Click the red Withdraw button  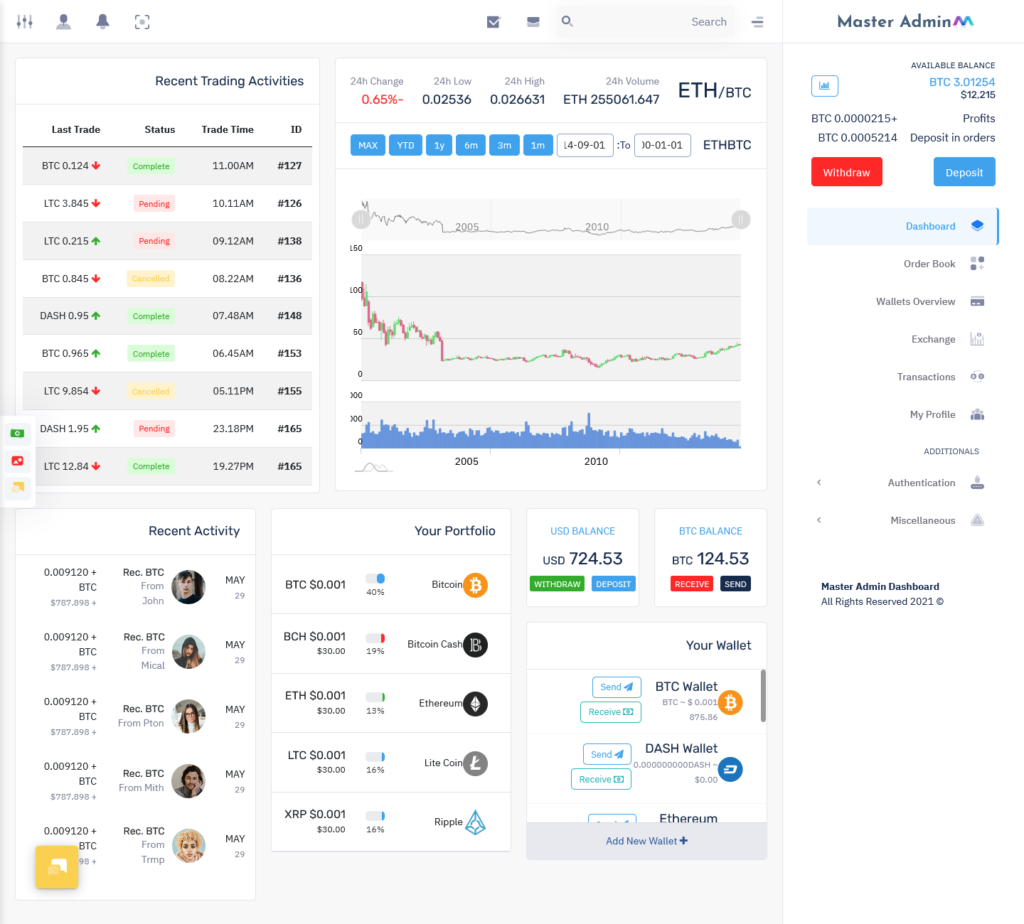click(x=846, y=172)
